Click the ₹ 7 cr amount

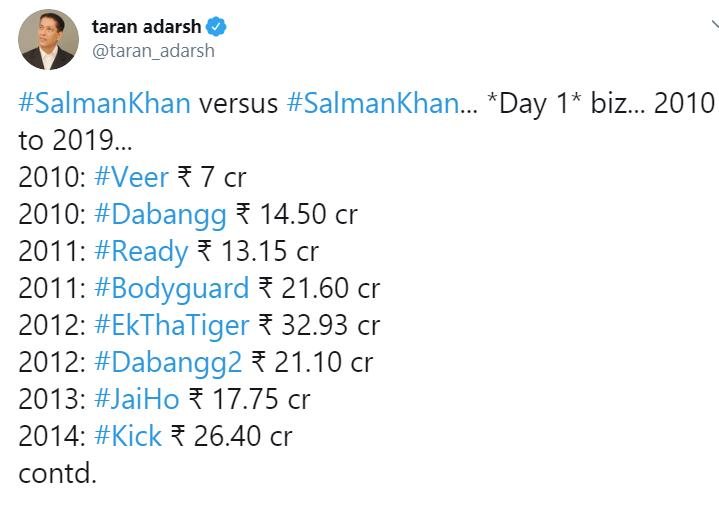coord(212,178)
